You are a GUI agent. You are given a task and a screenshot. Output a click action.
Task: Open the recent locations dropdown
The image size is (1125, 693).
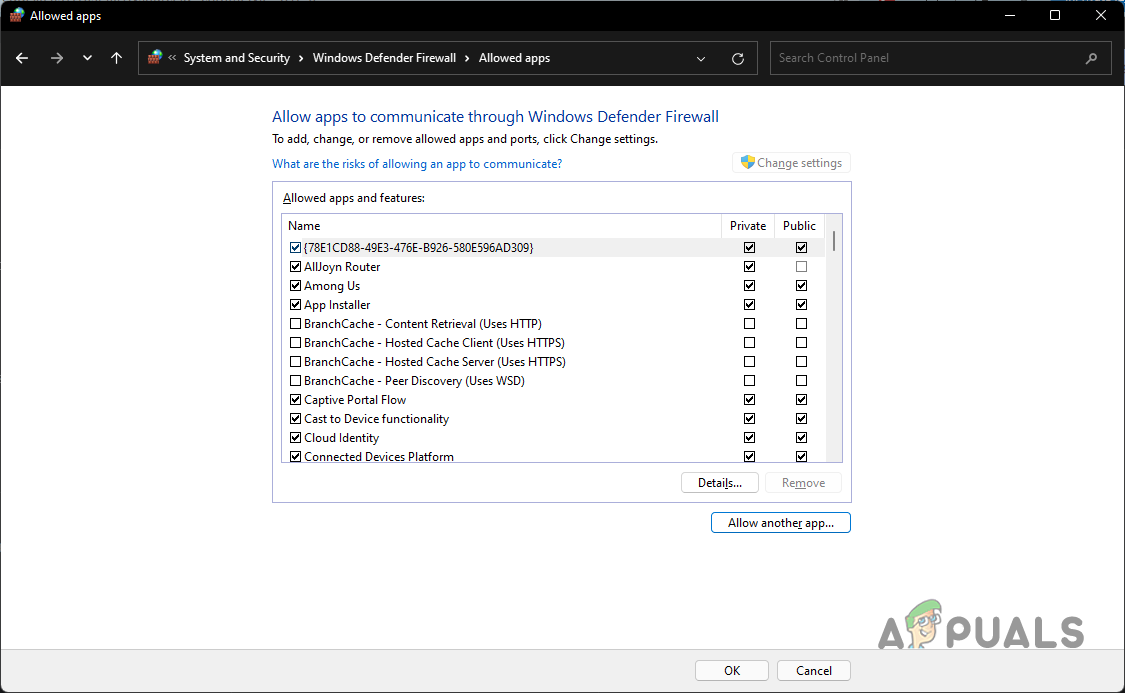point(88,58)
